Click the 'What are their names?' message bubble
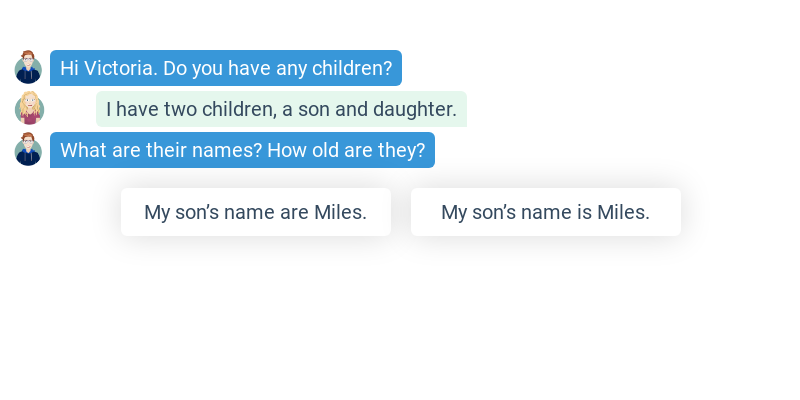The image size is (800, 400). (242, 150)
